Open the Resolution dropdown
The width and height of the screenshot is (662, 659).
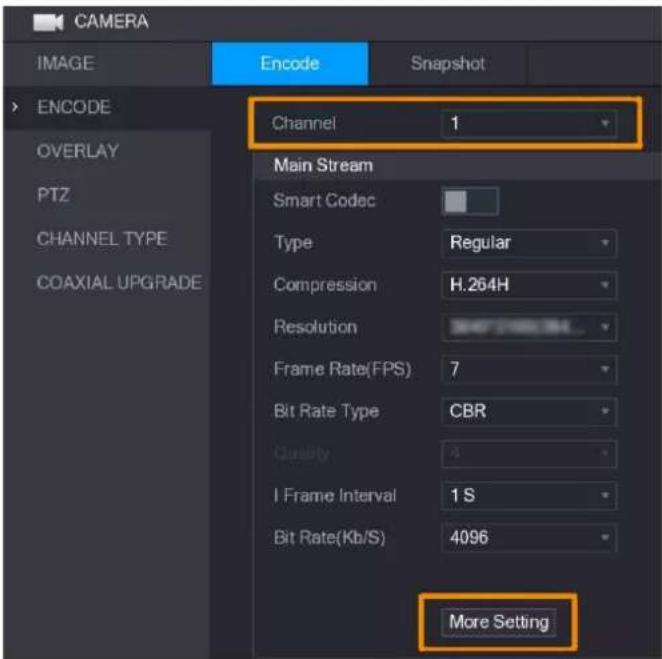529,327
